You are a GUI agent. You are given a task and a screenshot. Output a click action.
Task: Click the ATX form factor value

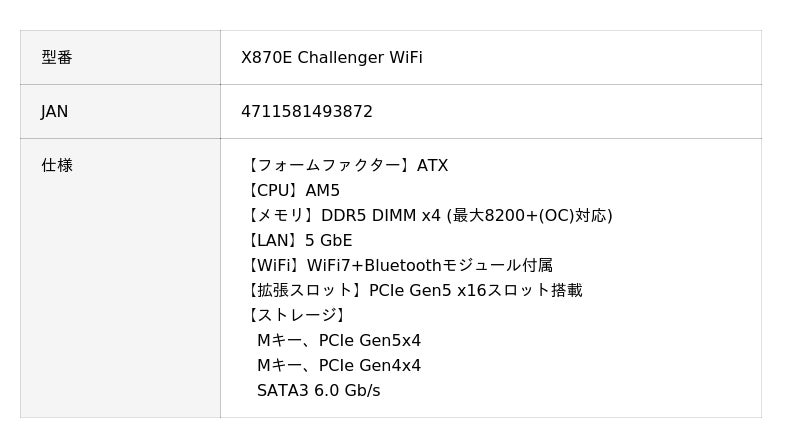pyautogui.click(x=432, y=166)
